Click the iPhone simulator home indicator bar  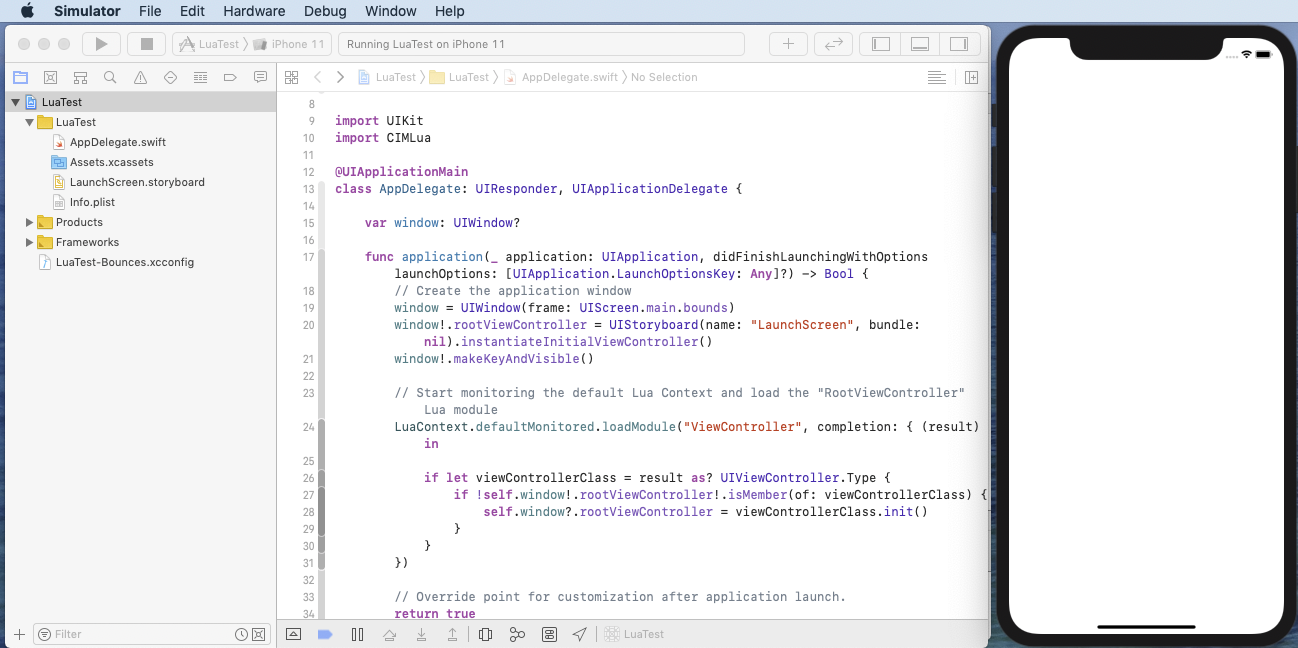(1145, 627)
